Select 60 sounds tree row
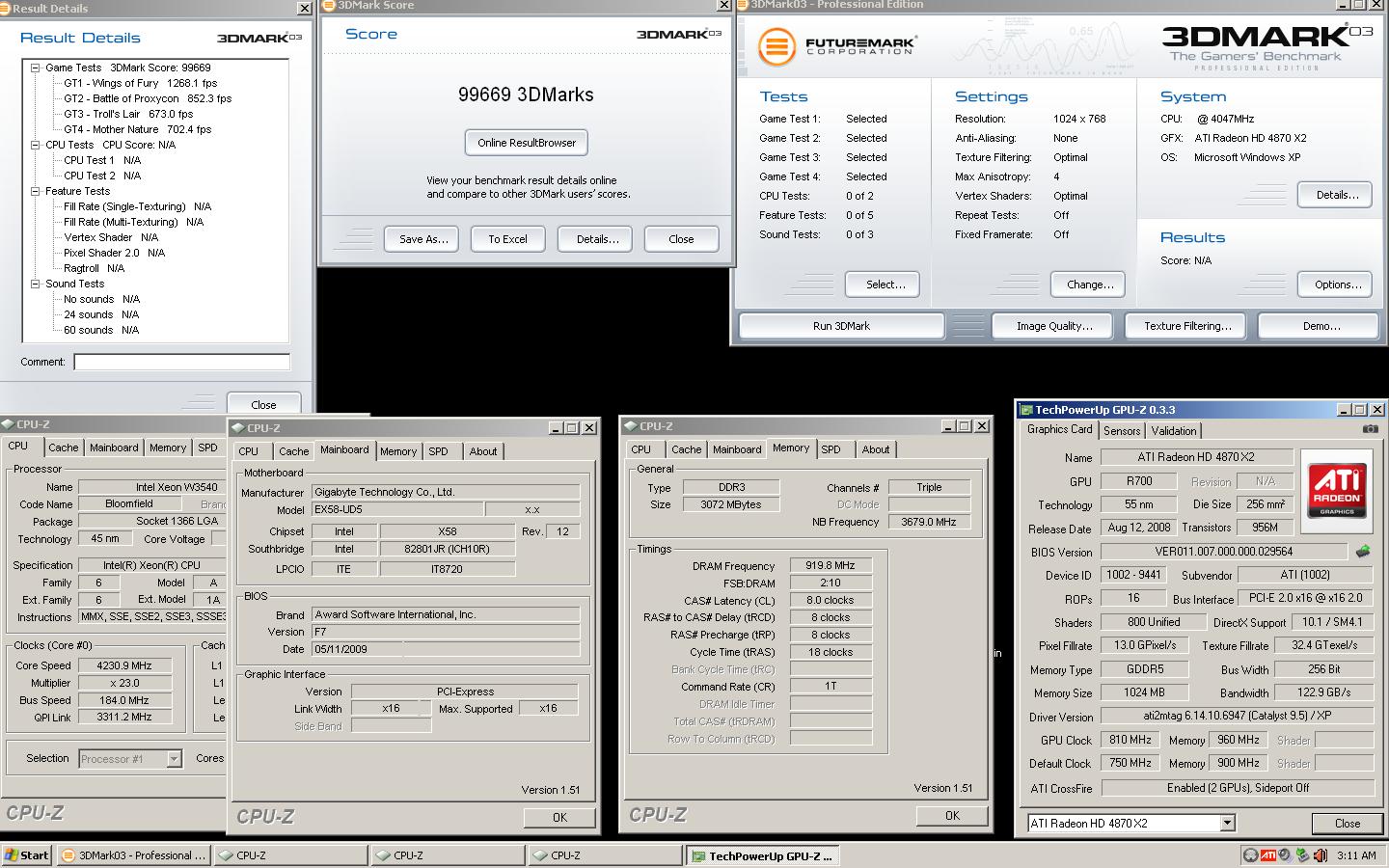This screenshot has height=868, width=1389. pos(101,330)
